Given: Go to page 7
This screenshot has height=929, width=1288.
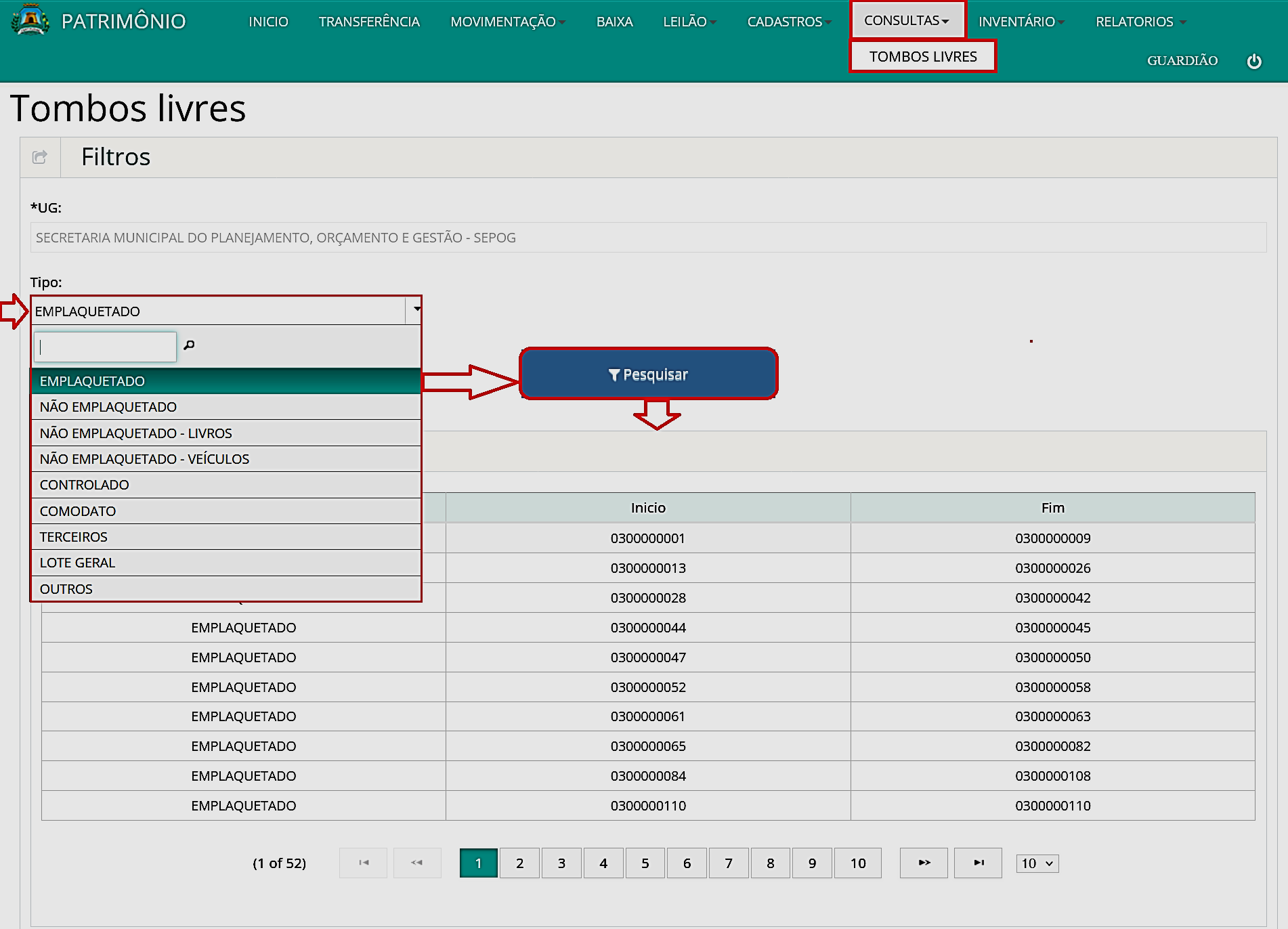Looking at the screenshot, I should coord(729,863).
